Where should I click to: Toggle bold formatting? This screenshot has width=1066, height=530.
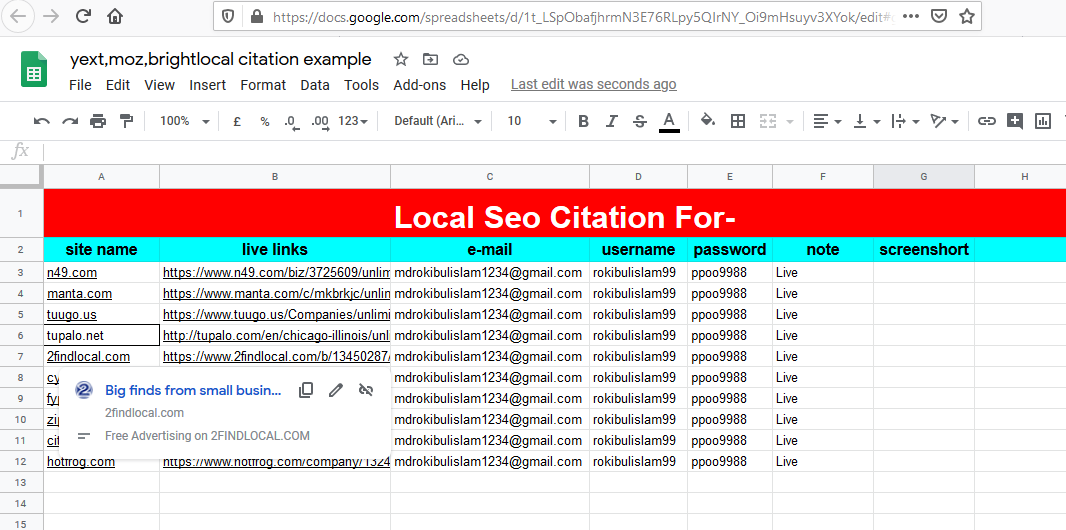(584, 121)
